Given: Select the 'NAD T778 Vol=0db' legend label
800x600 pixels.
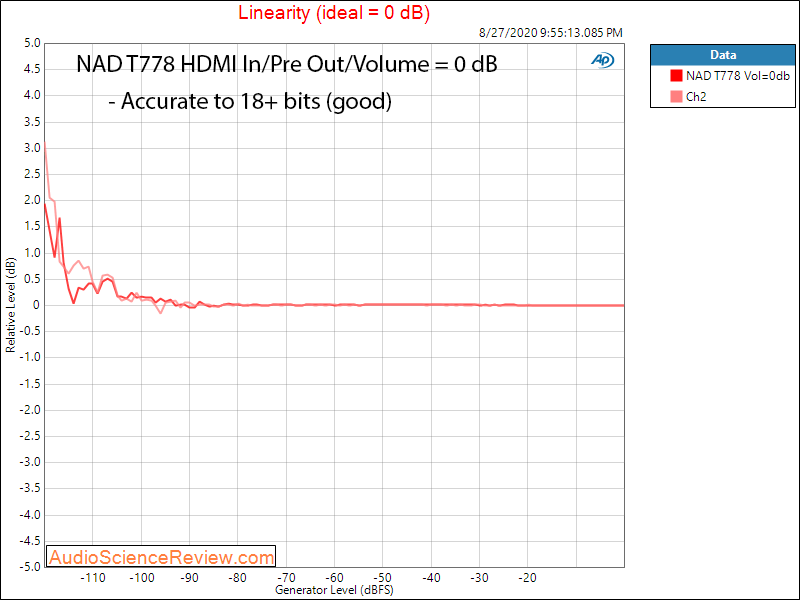Looking at the screenshot, I should tap(738, 76).
